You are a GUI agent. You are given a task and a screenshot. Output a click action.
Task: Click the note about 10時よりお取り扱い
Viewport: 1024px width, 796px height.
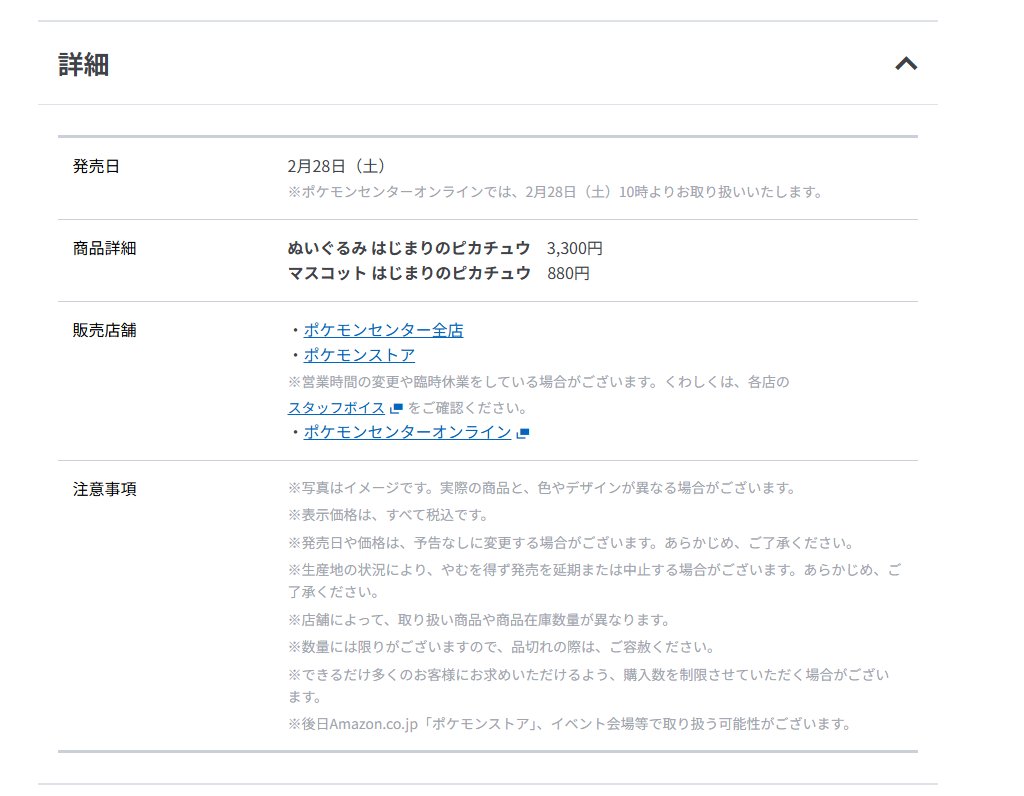pos(555,192)
